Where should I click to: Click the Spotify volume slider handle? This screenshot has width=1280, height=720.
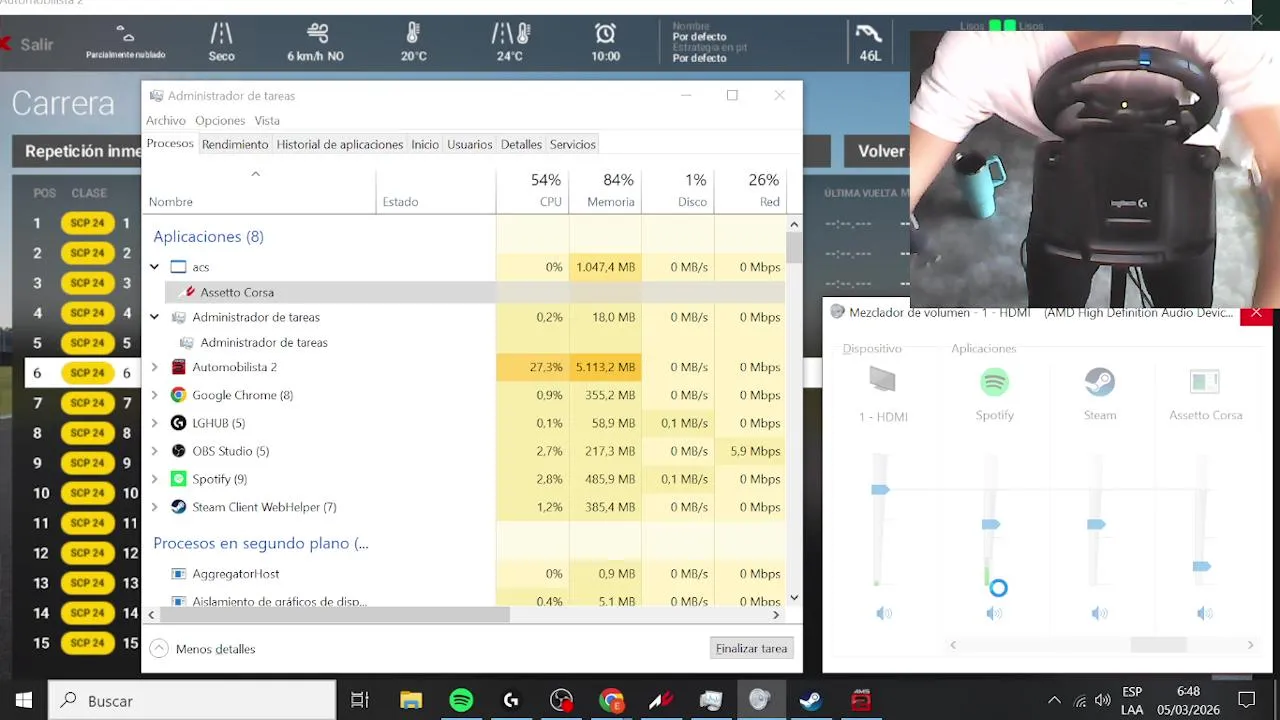[x=991, y=524]
